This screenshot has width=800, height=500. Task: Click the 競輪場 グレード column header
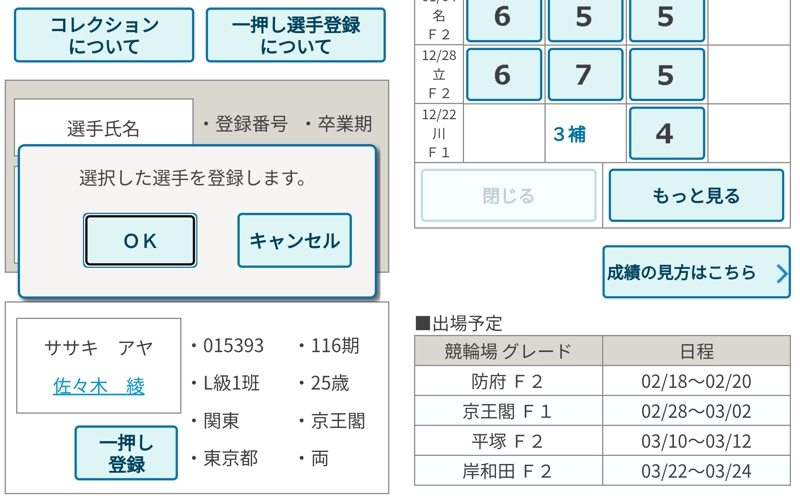click(508, 351)
